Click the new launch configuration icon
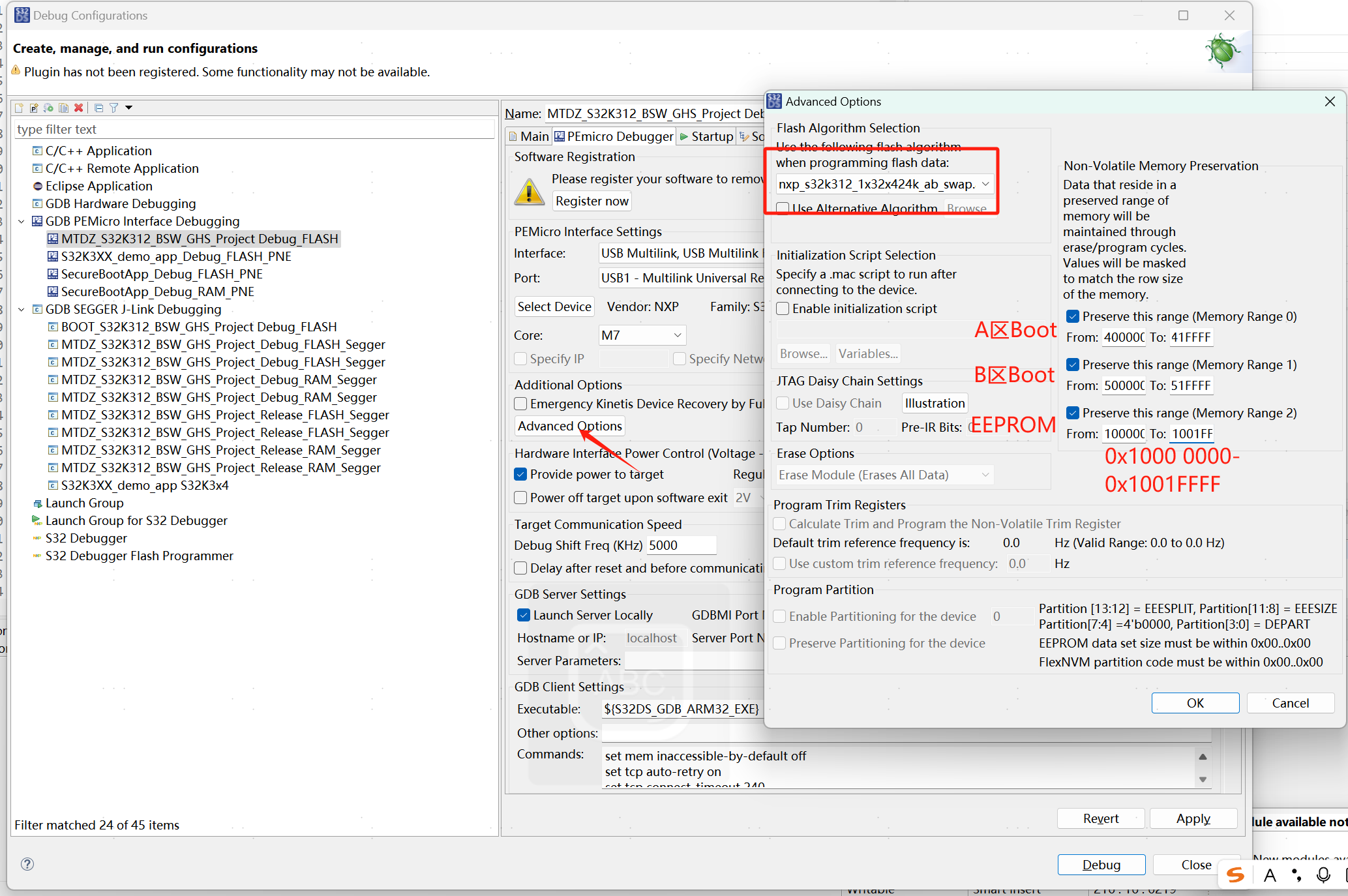This screenshot has height=896, width=1348. [x=19, y=108]
